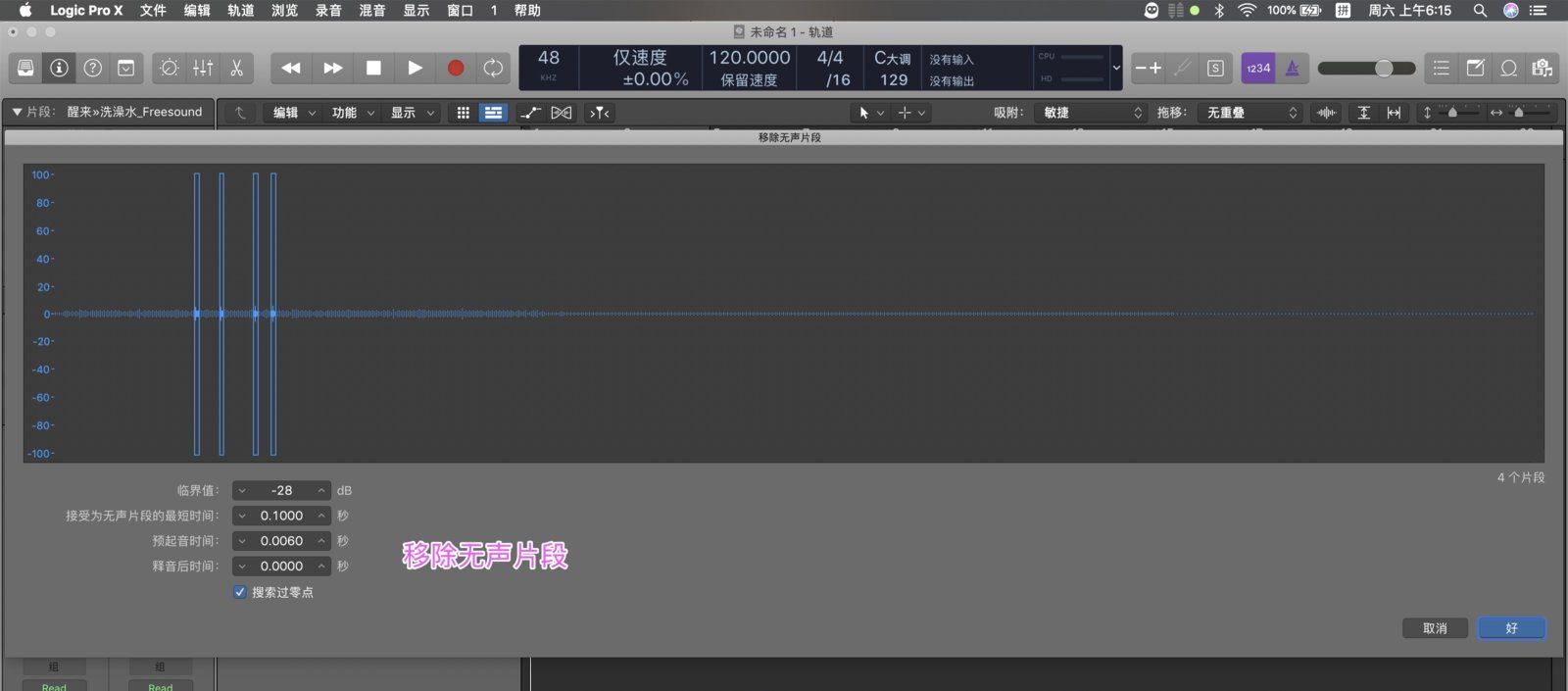
Task: Toggle the Inspector info button
Action: (59, 68)
